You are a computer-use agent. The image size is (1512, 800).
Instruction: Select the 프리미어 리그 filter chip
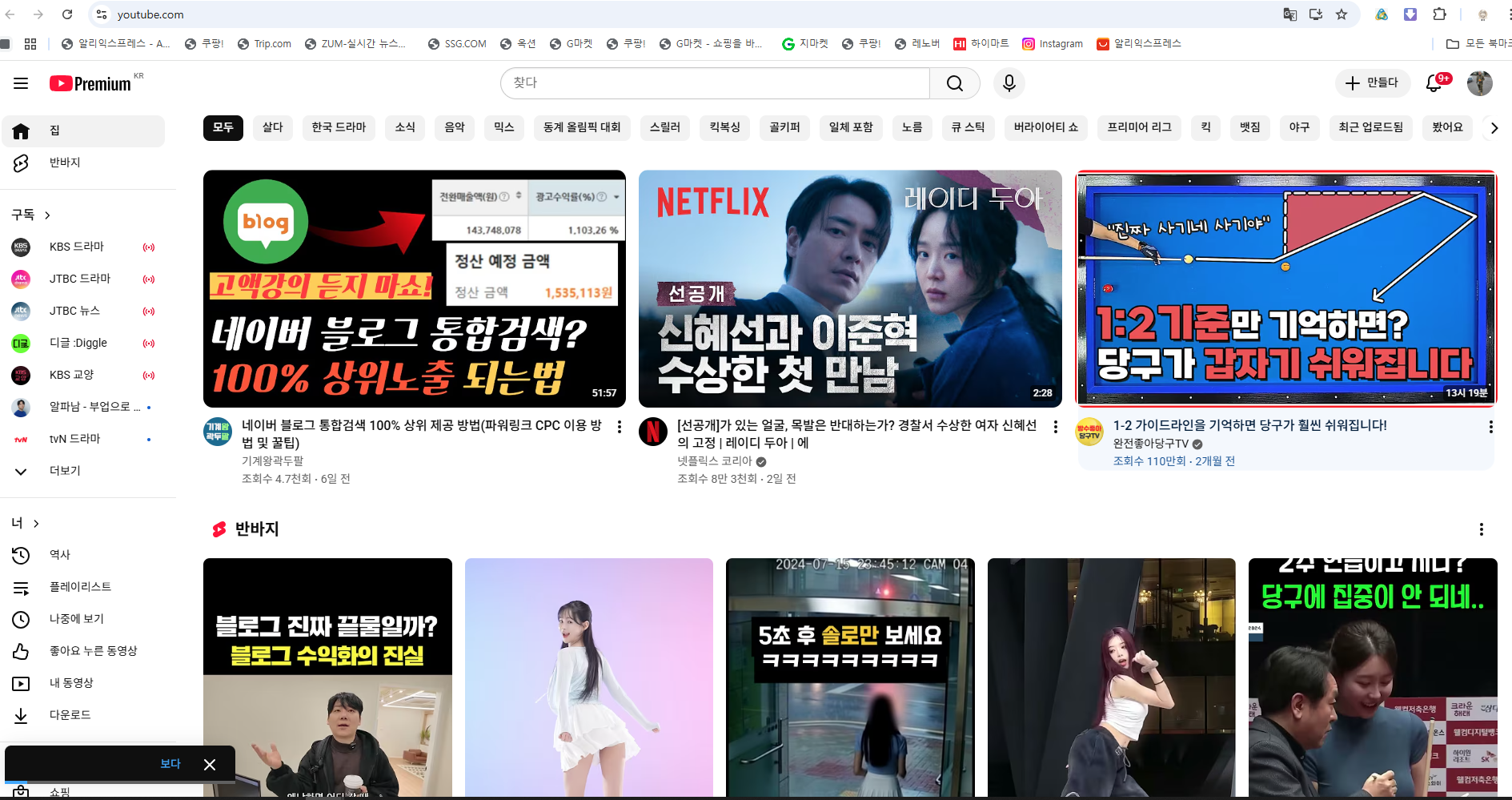coord(1139,127)
